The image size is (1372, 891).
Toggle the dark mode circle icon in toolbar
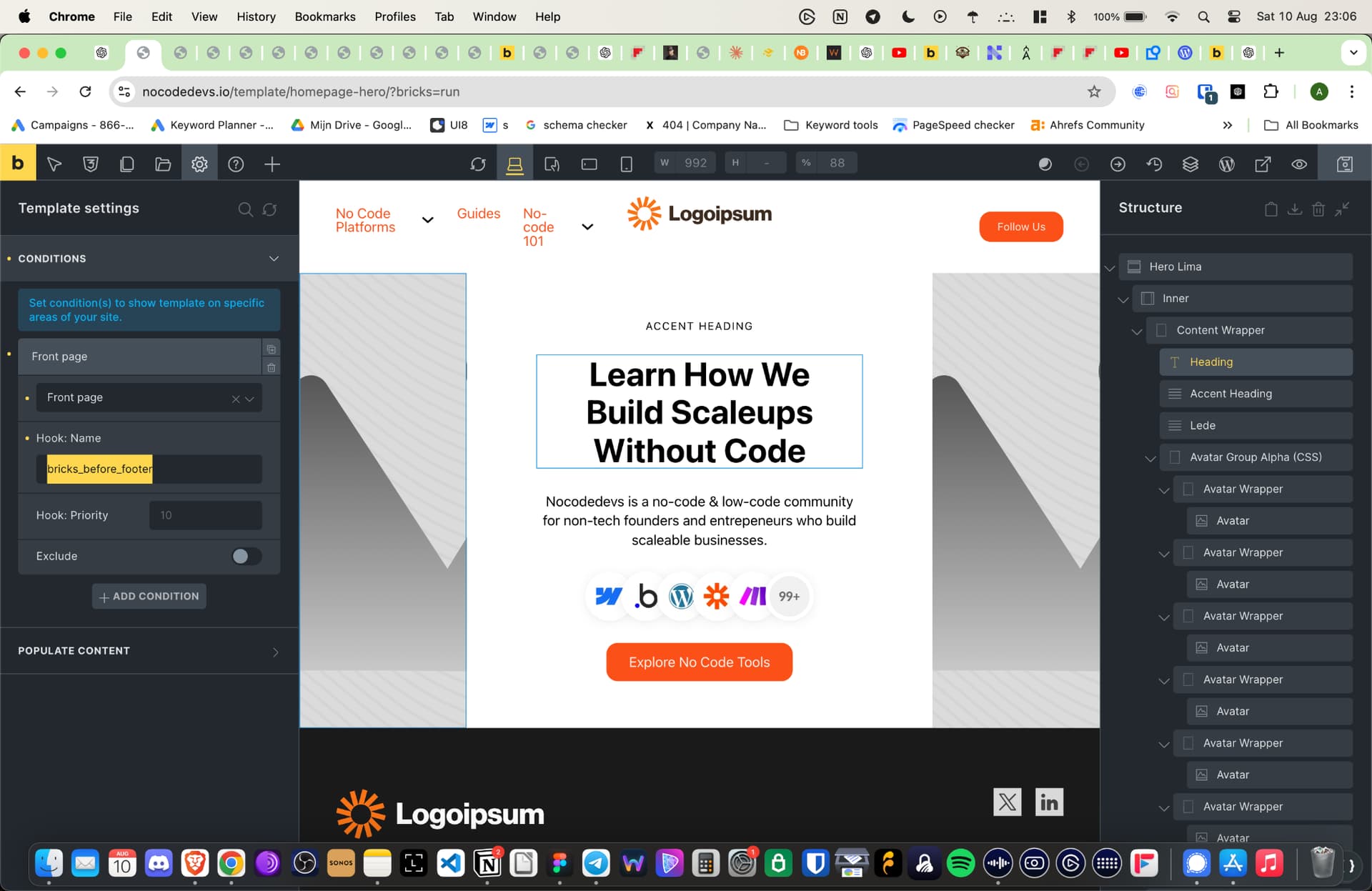pos(1045,164)
